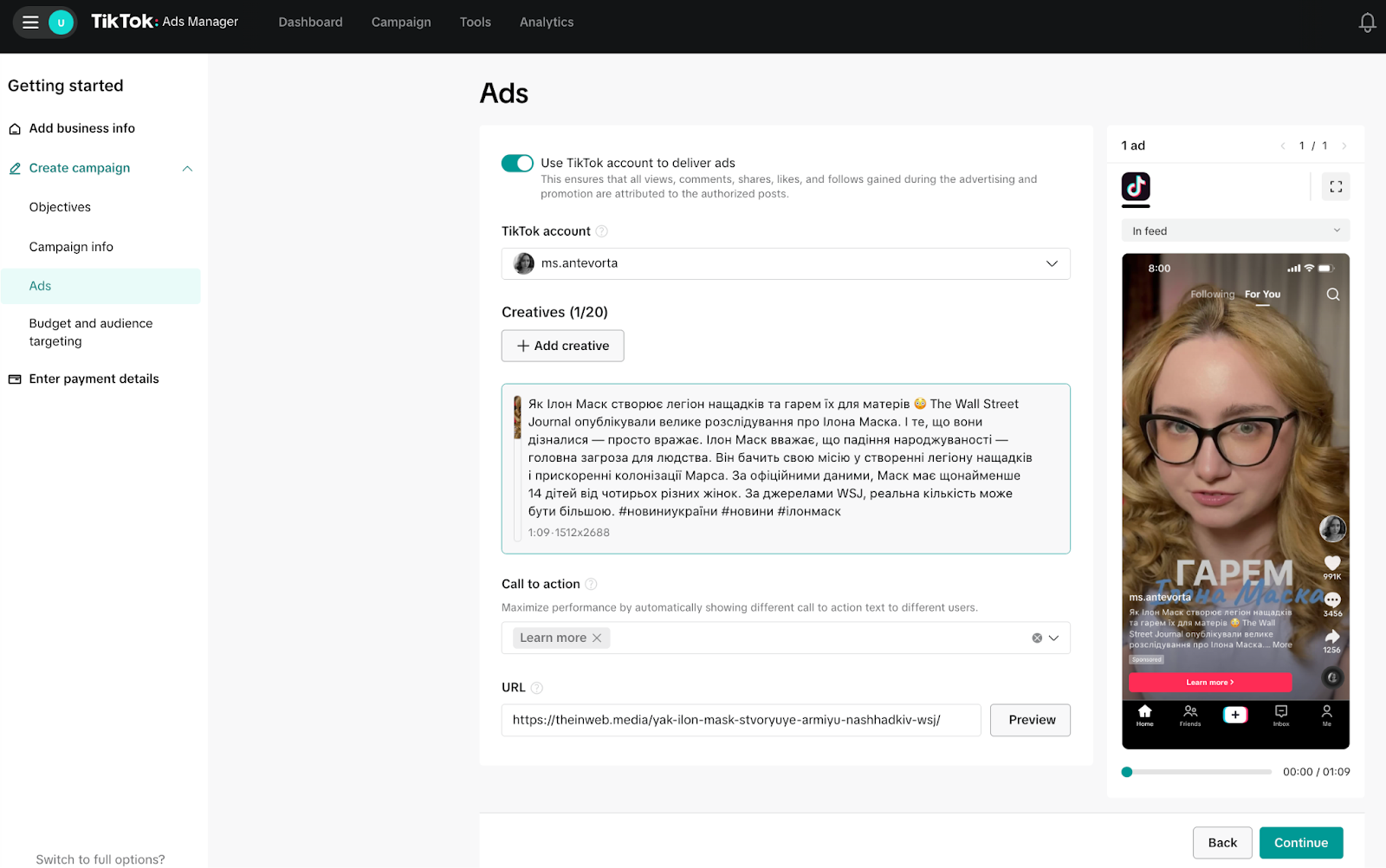Click search icon in phone preview
Image resolution: width=1386 pixels, height=868 pixels.
point(1333,295)
